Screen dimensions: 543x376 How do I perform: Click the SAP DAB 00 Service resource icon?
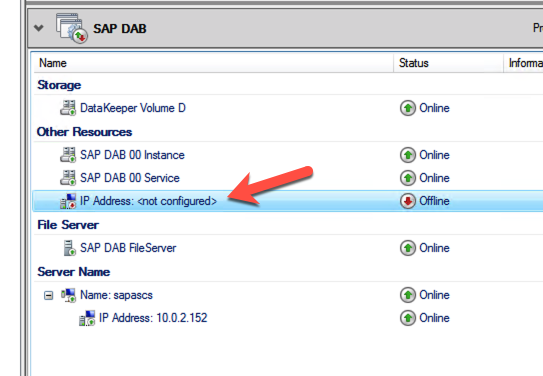68,178
